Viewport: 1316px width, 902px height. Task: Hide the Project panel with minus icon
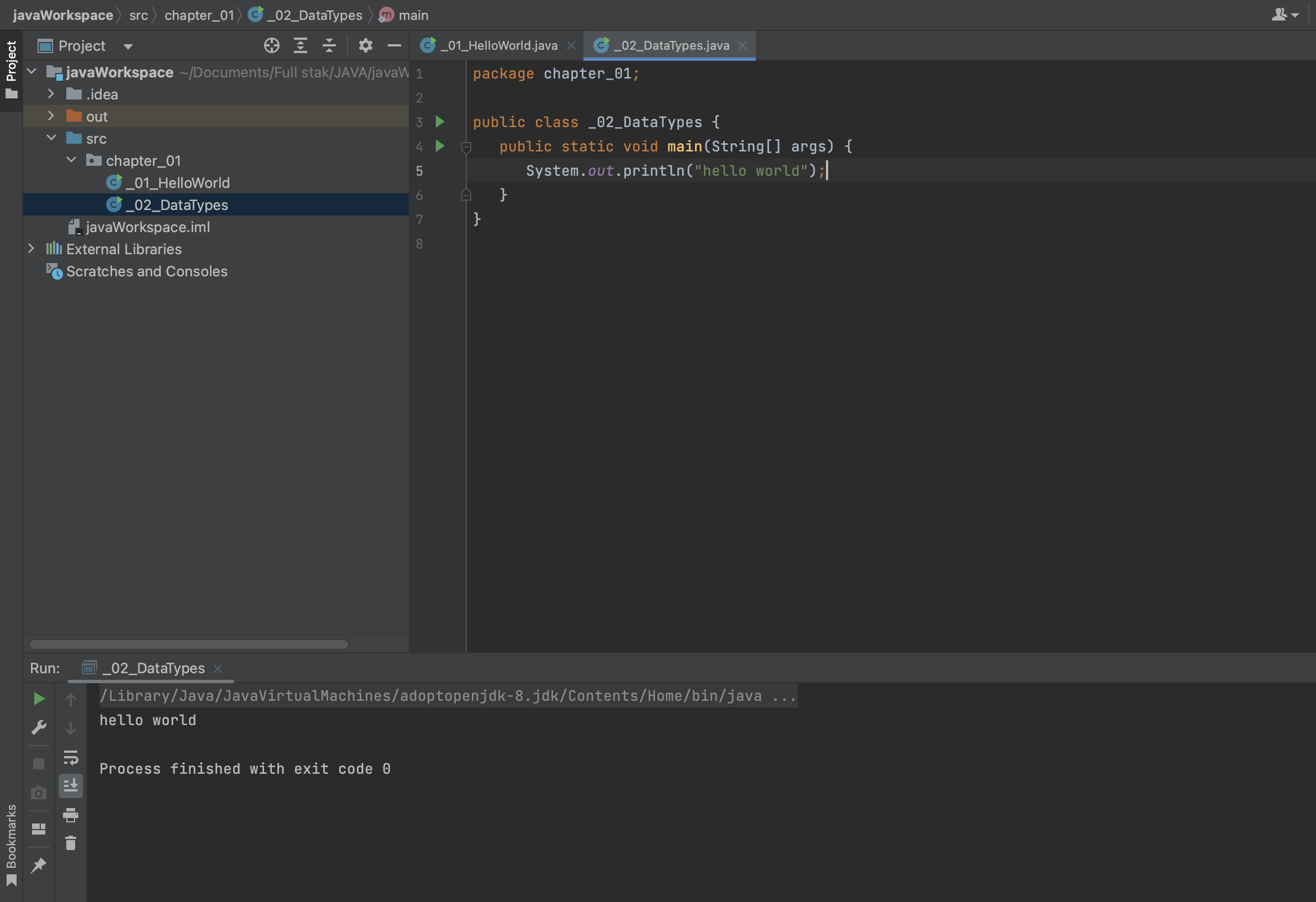coord(394,45)
